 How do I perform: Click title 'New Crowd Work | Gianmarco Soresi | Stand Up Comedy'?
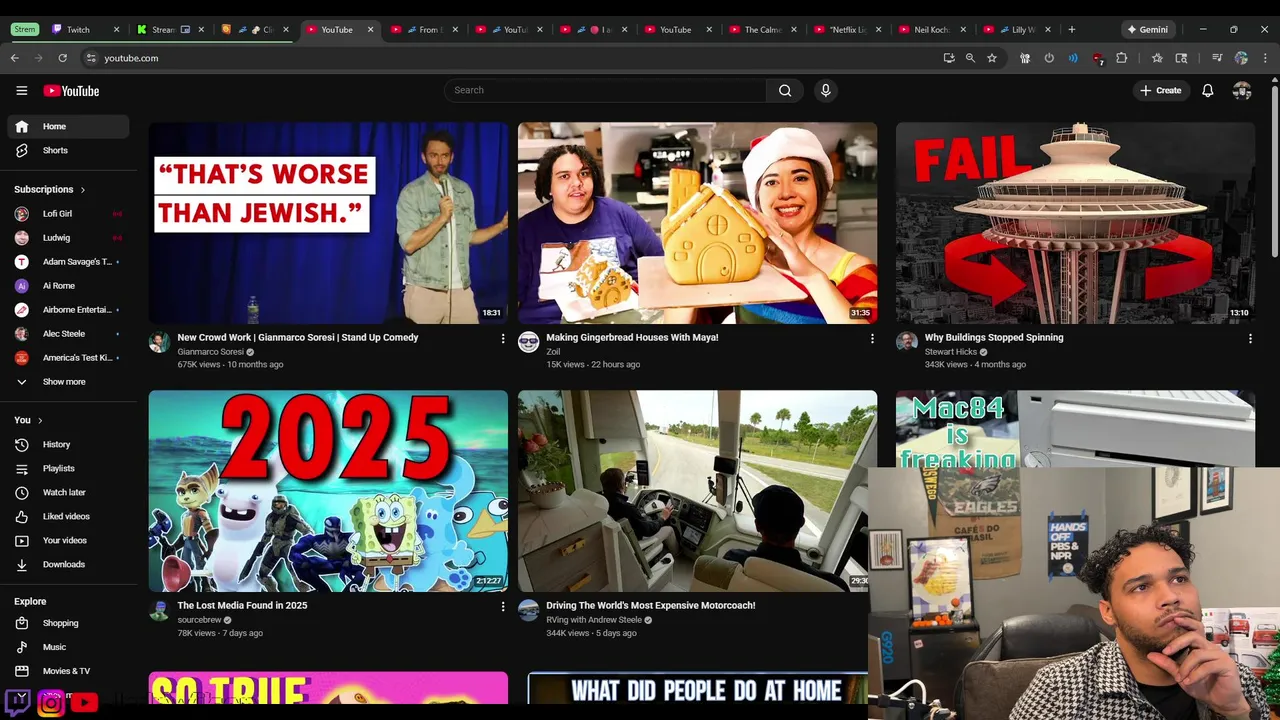(298, 337)
